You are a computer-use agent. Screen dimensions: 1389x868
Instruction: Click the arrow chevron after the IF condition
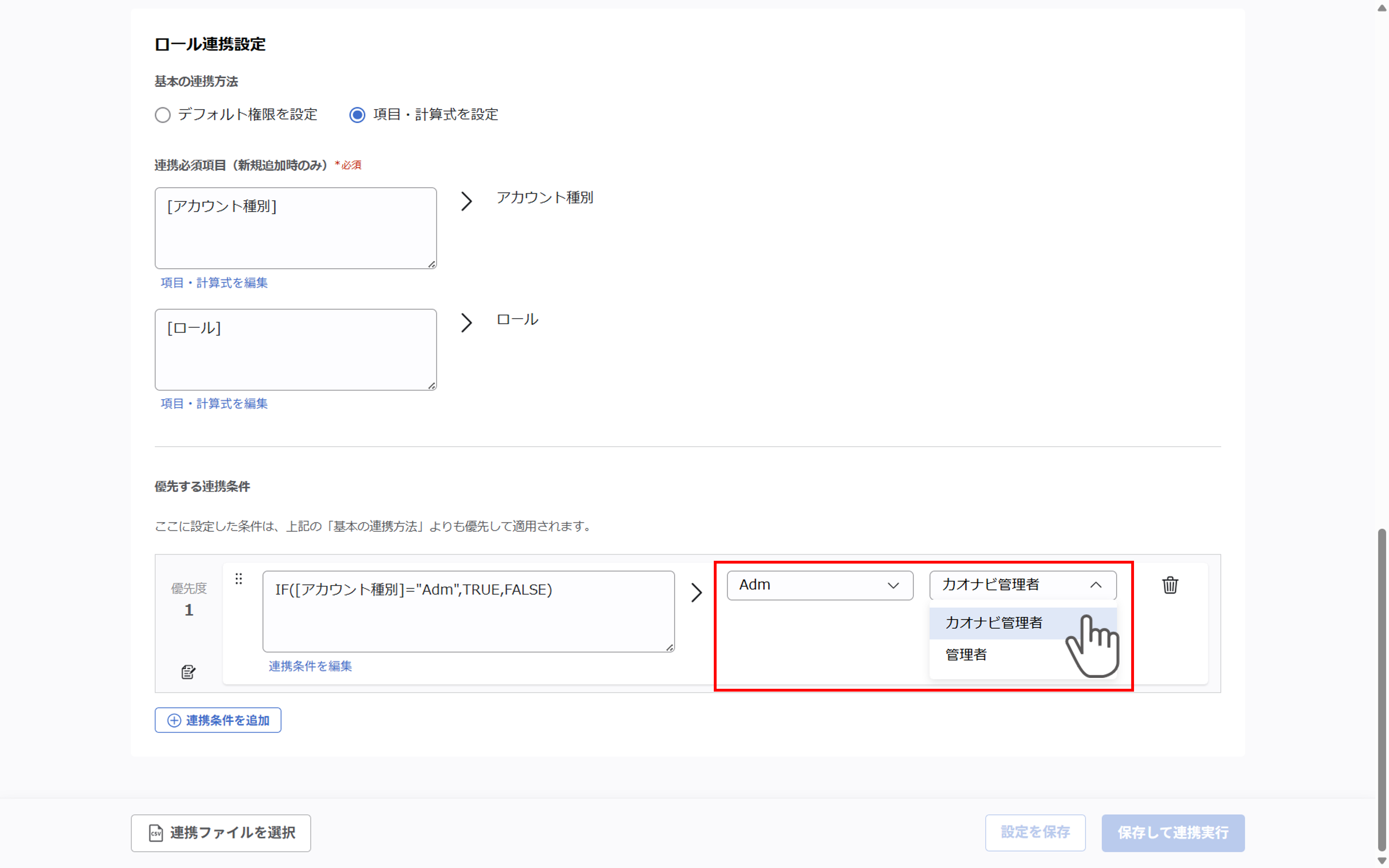[696, 592]
